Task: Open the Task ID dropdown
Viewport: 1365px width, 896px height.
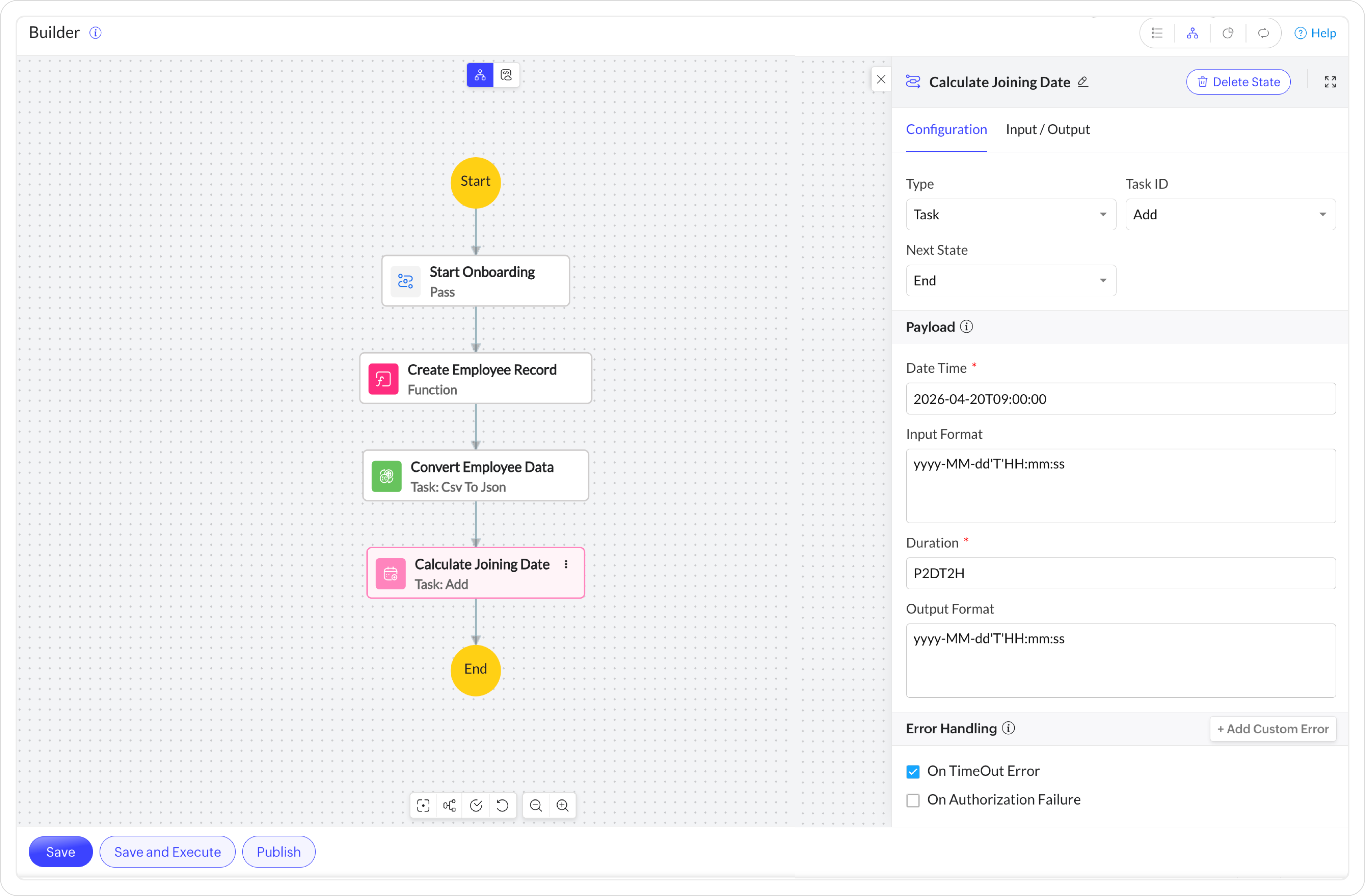Action: pos(1230,214)
